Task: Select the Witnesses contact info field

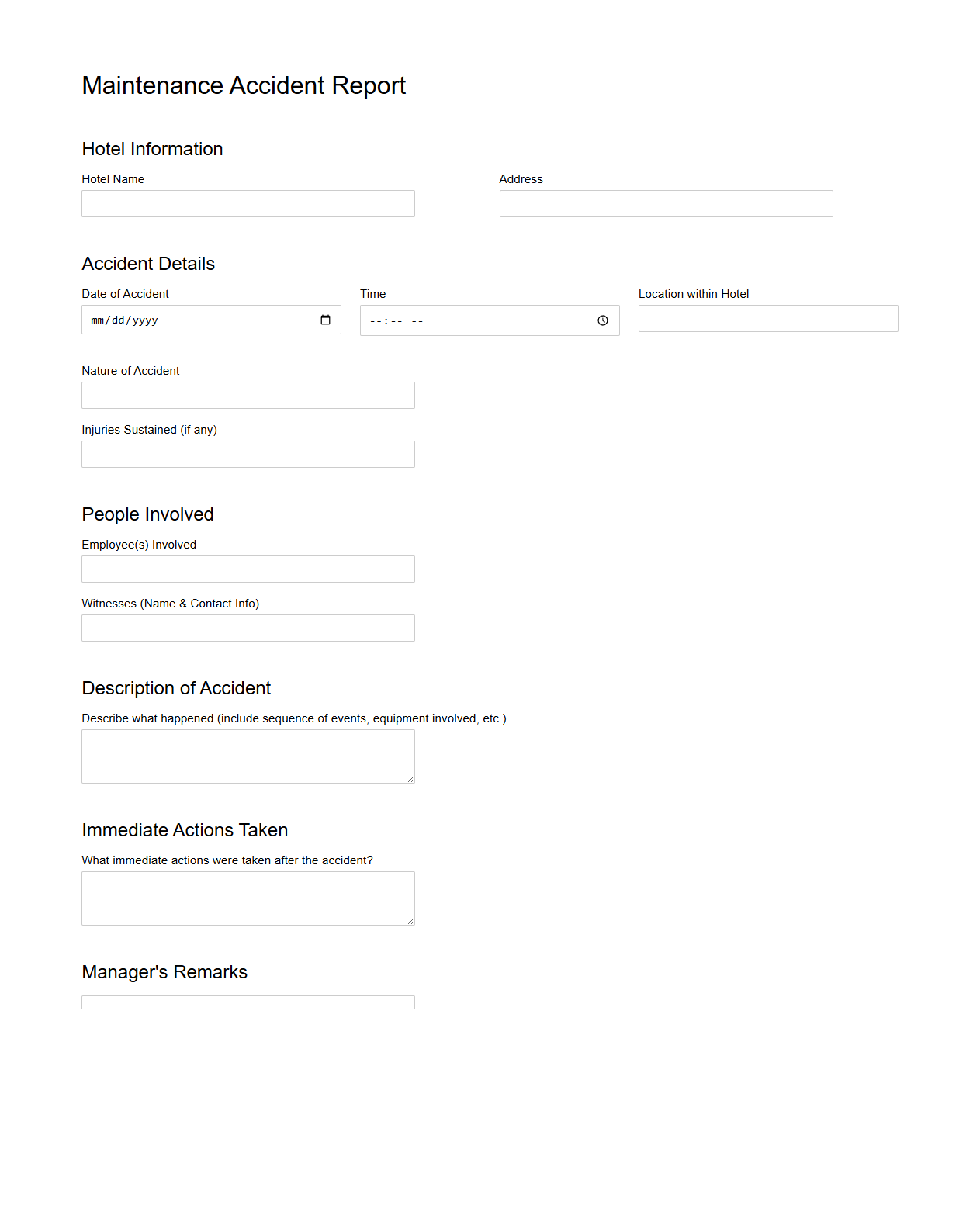Action: (x=248, y=628)
